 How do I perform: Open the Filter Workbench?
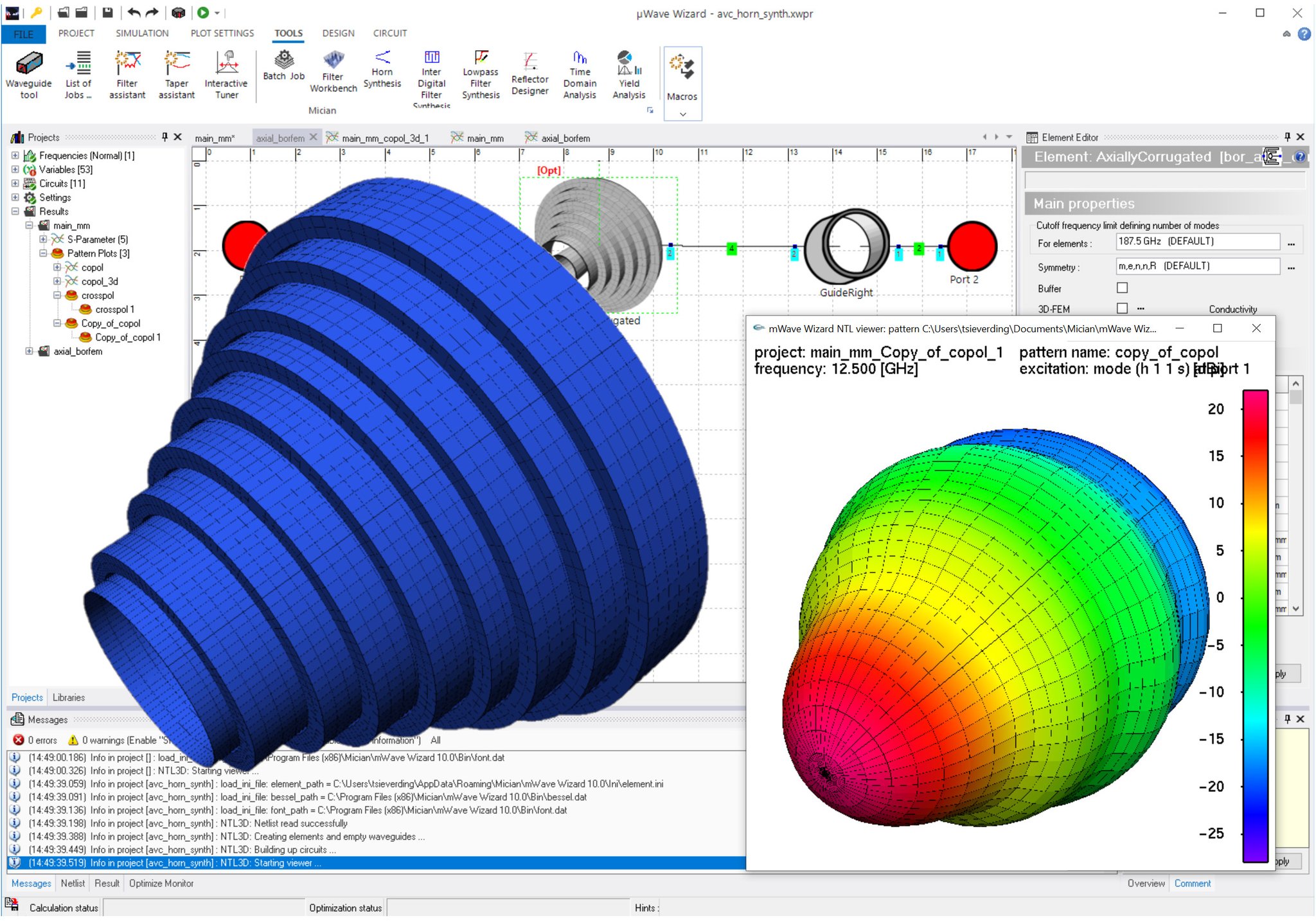[333, 72]
